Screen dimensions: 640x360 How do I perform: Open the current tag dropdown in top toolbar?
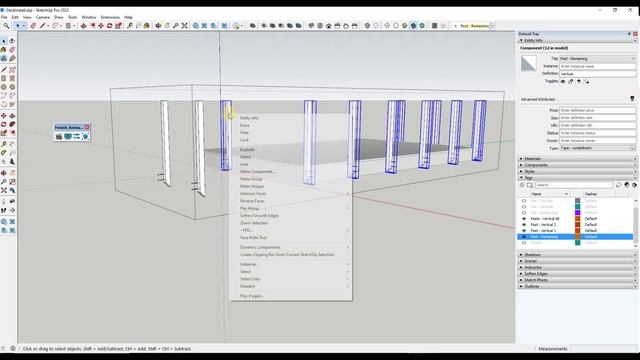click(492, 26)
